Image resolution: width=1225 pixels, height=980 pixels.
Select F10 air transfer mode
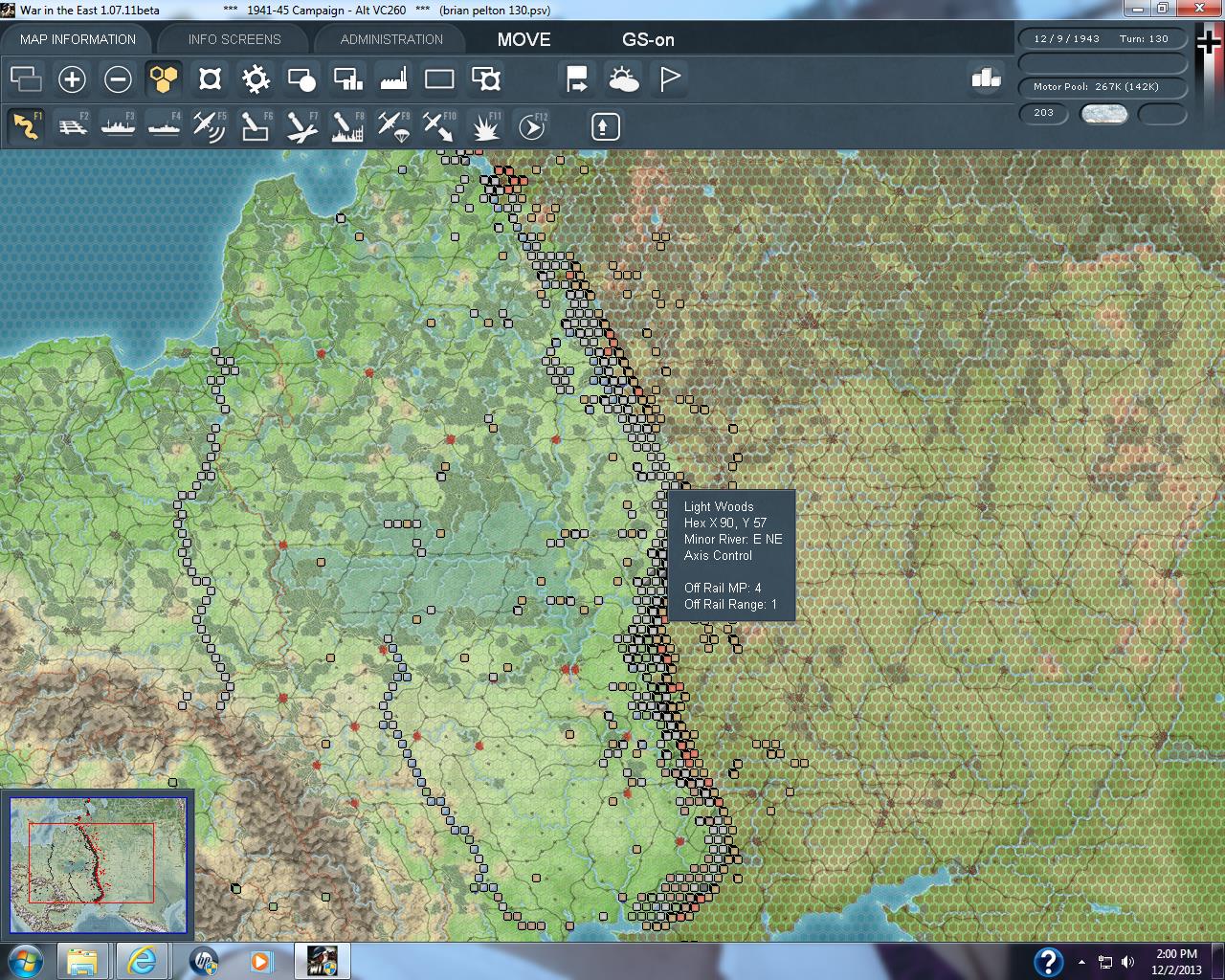(x=439, y=126)
